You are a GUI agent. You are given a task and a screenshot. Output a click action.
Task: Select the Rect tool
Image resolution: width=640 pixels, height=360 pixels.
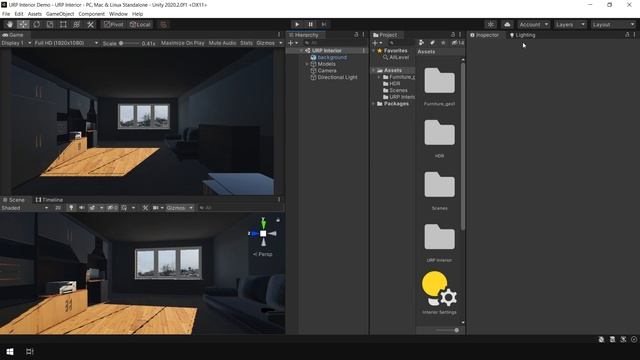coord(63,24)
